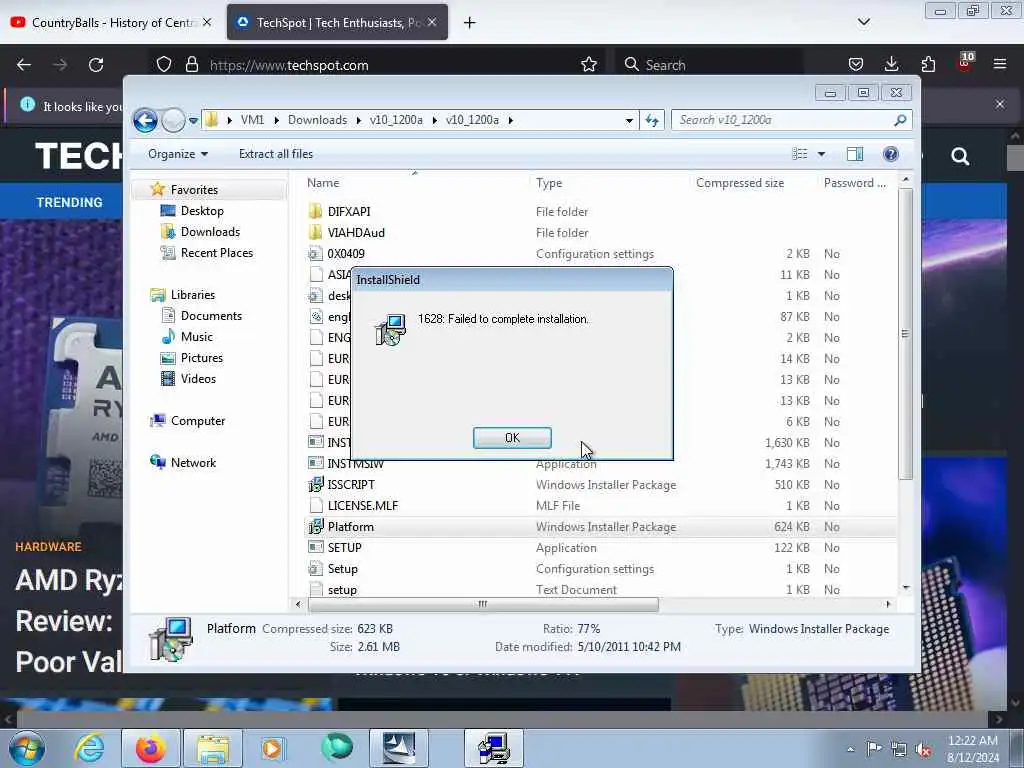Sort by Compressed size column header
1024x768 pixels.
[x=740, y=183]
